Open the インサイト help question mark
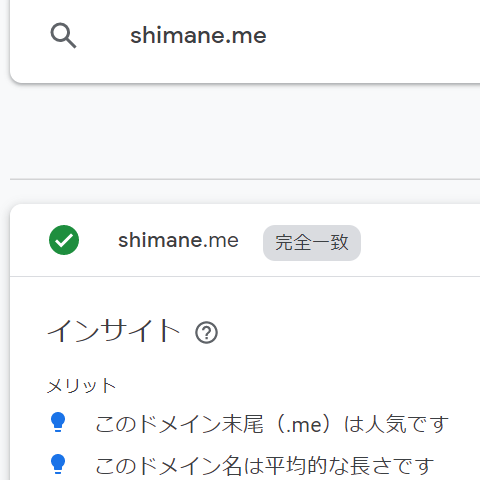Viewport: 480px width, 480px height. (206, 333)
